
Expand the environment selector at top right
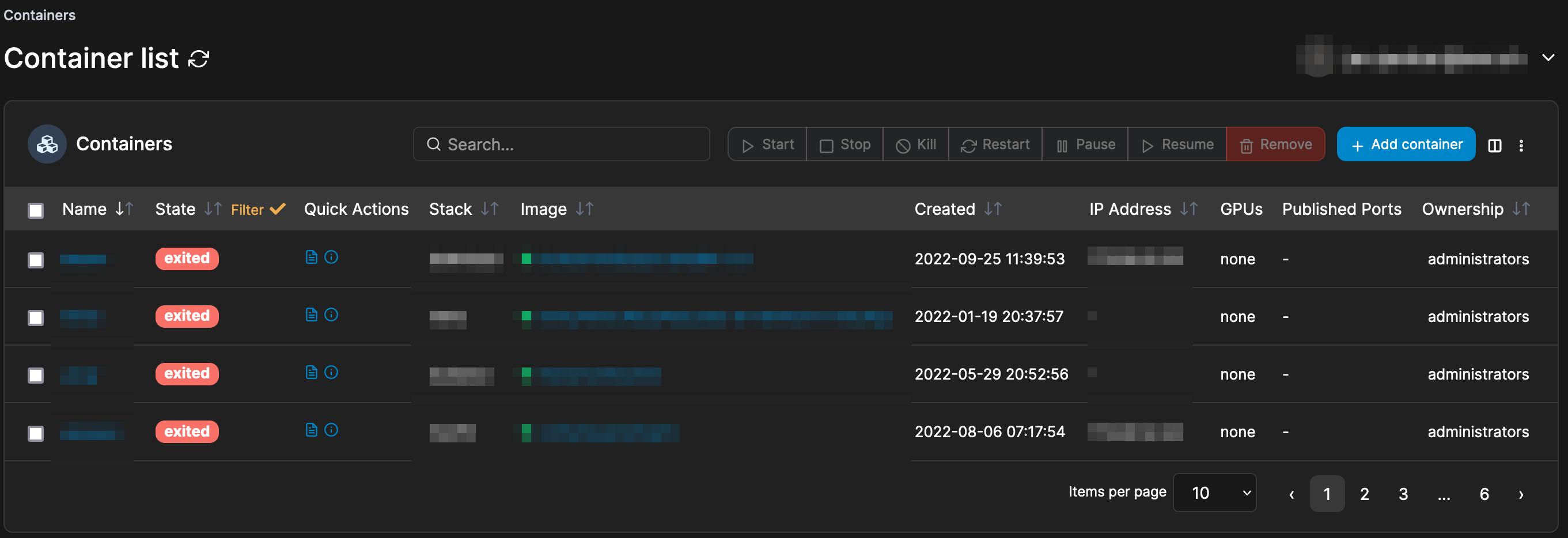coord(1548,58)
